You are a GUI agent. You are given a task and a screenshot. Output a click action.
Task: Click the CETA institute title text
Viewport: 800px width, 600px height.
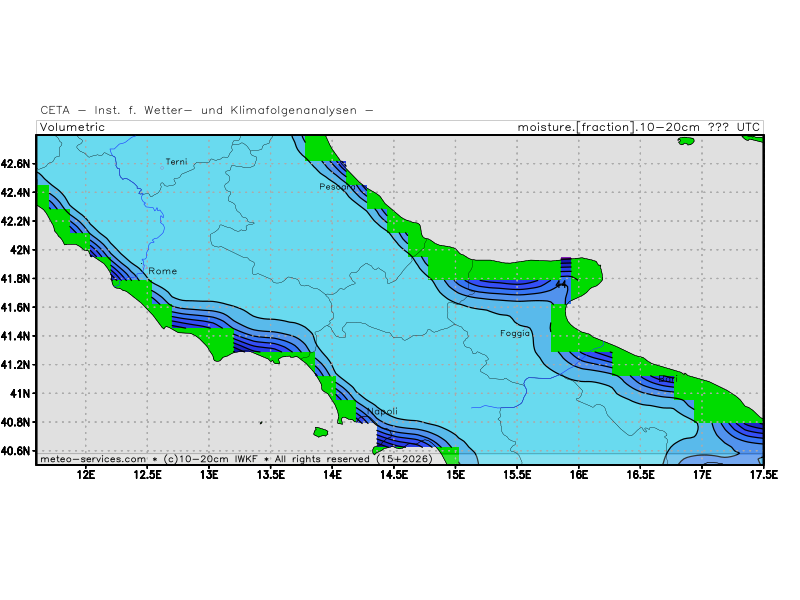pos(206,110)
